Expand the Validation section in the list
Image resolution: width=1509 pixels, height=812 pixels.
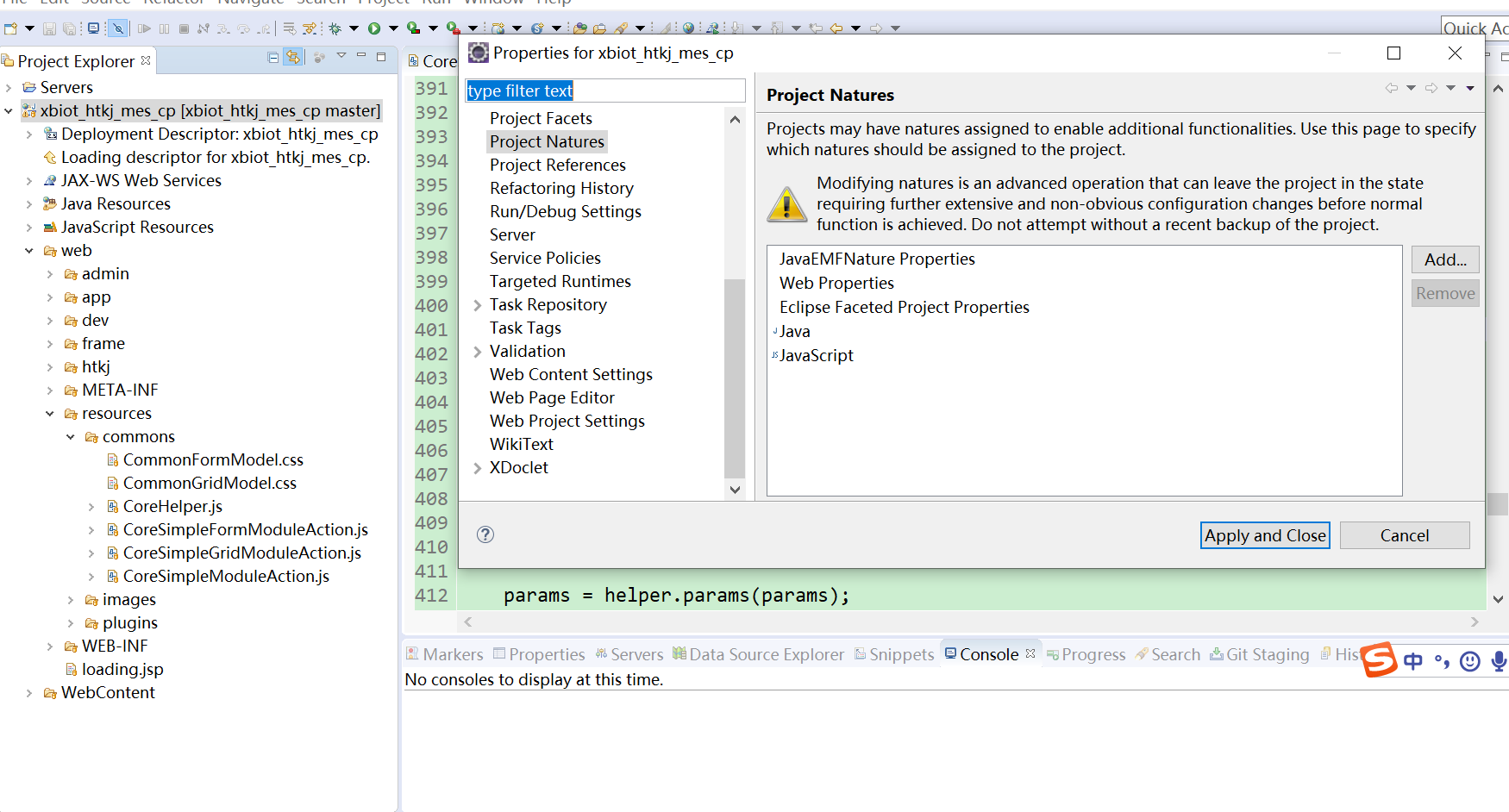click(479, 351)
